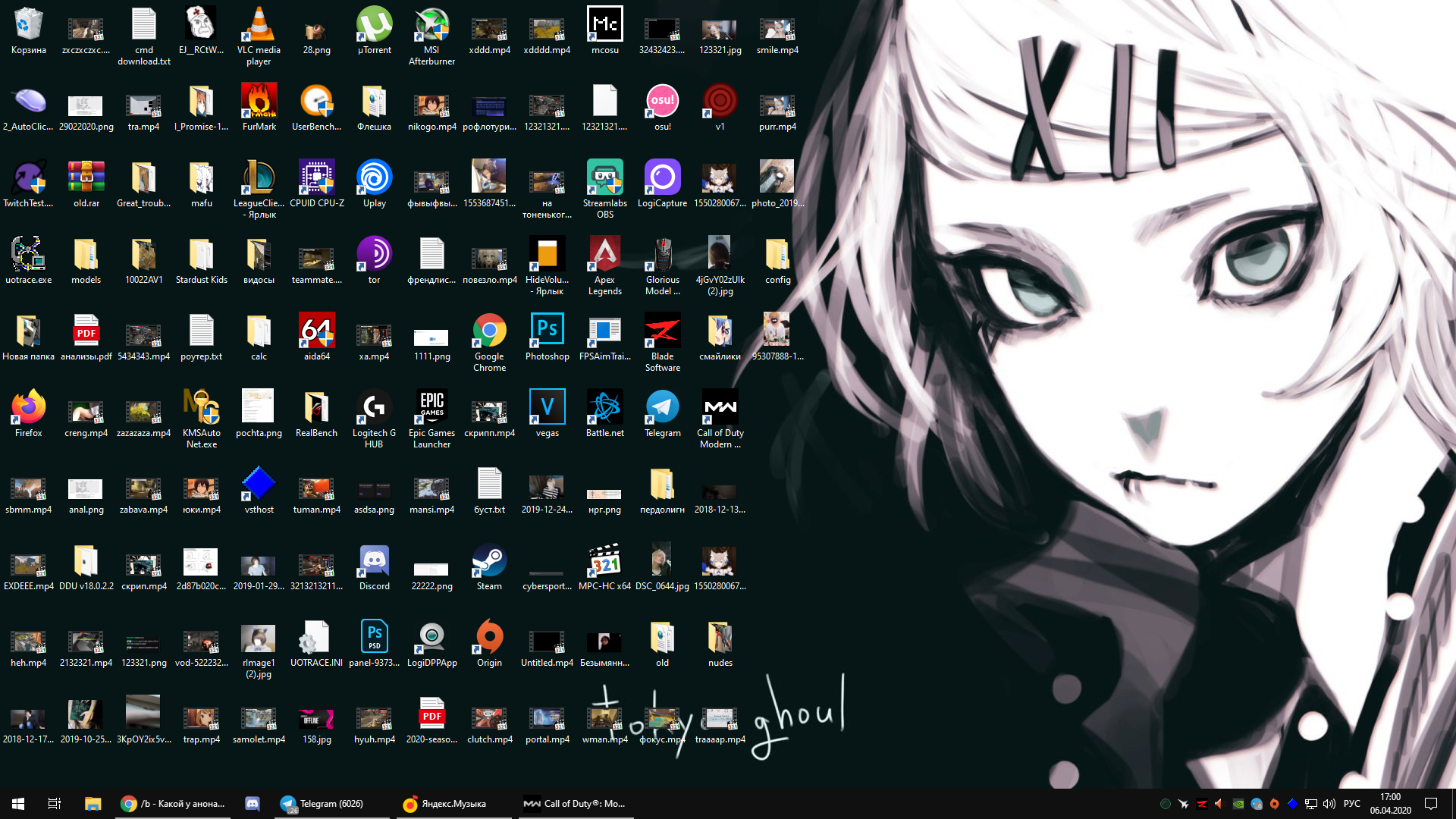Open the clock showing 17:00
The width and height of the screenshot is (1456, 819).
tap(1391, 804)
